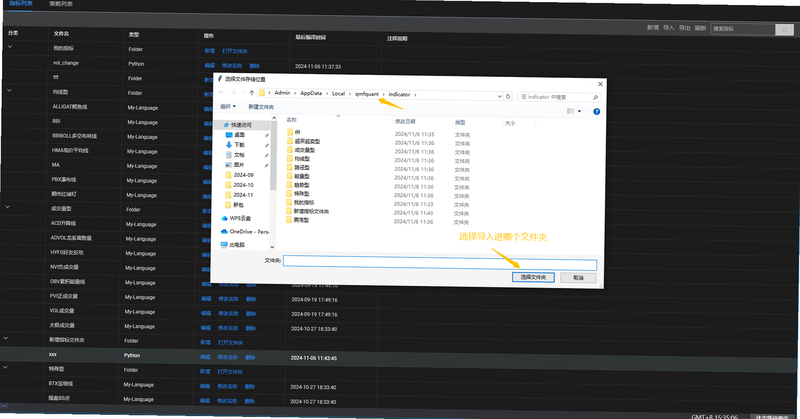Click 打开文件夹 link in 我的指标 row
This screenshot has width=800, height=419.
point(235,51)
